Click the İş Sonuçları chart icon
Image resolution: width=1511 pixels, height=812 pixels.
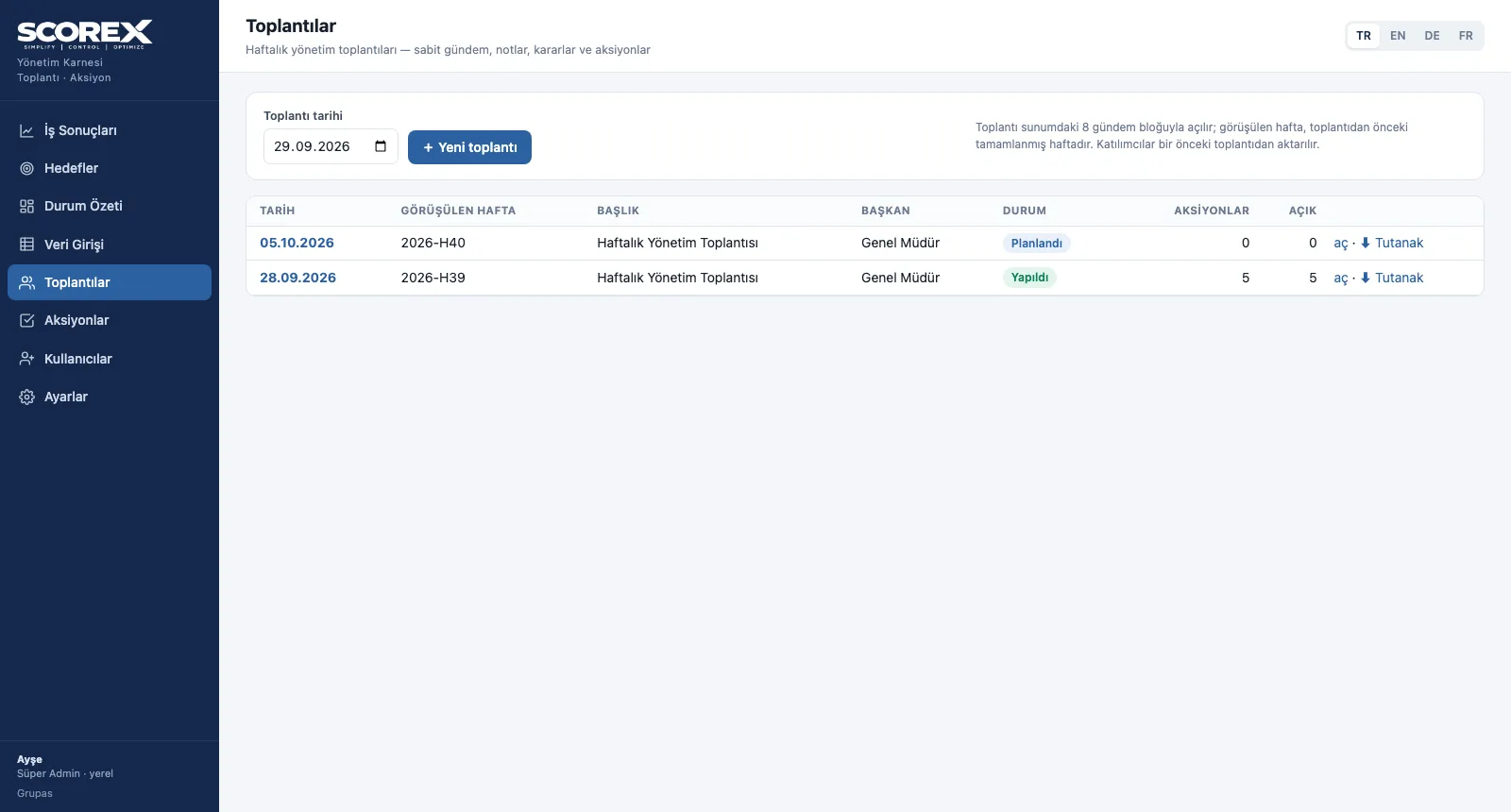27,130
